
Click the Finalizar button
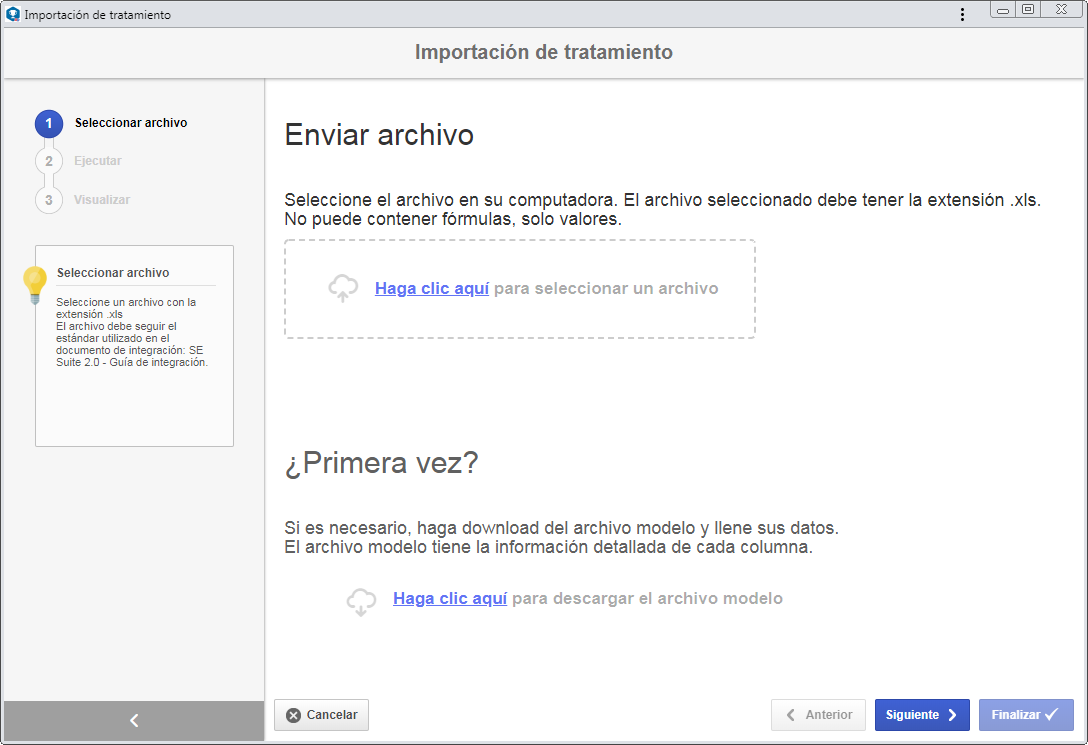coord(1026,715)
